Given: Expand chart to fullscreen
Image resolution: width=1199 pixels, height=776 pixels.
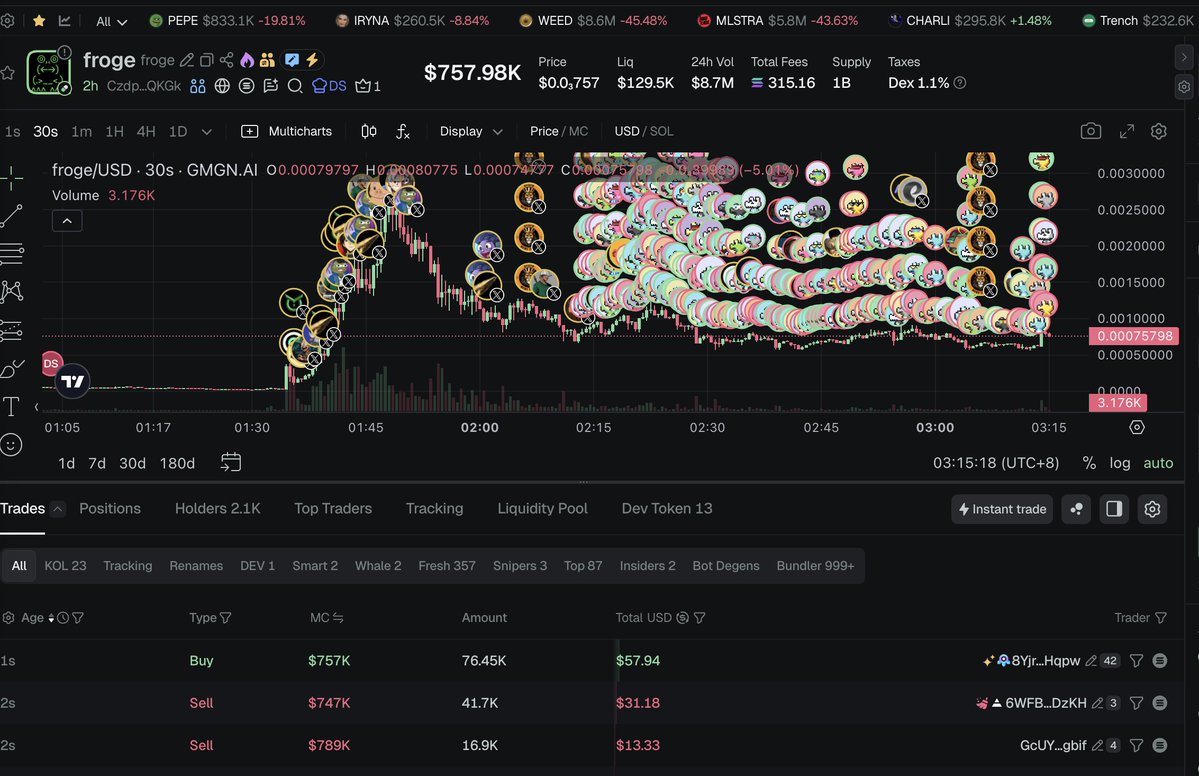Looking at the screenshot, I should click(1126, 131).
